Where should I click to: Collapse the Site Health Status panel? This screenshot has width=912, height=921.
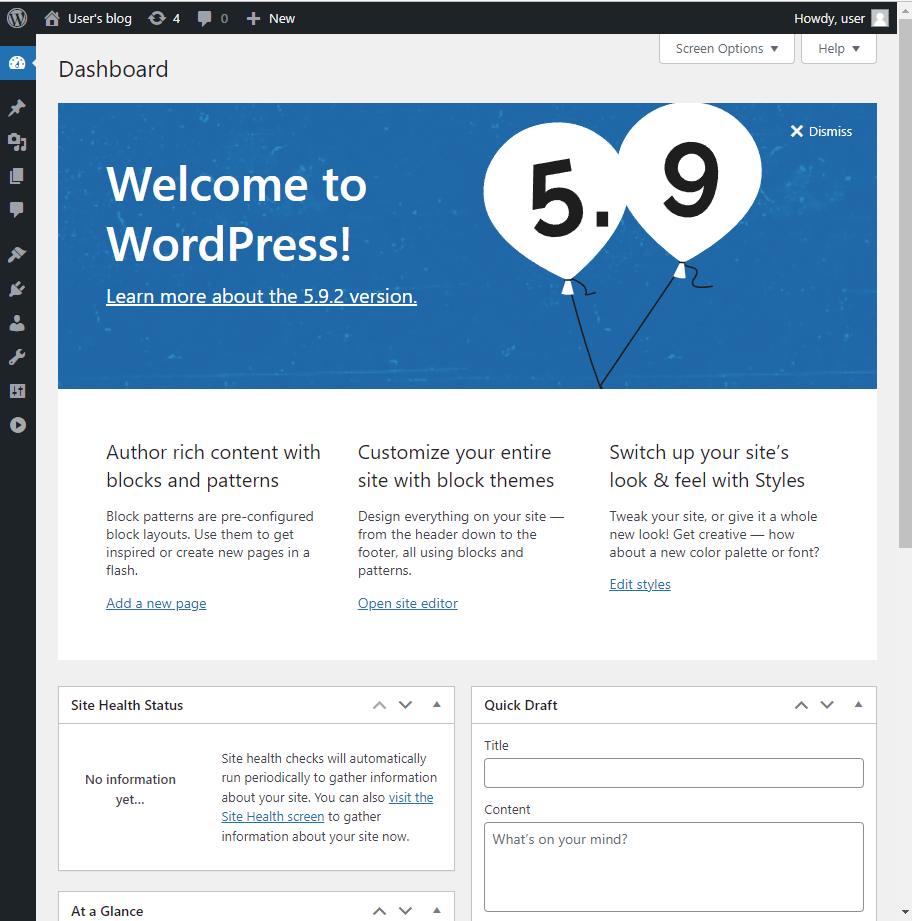(x=436, y=705)
